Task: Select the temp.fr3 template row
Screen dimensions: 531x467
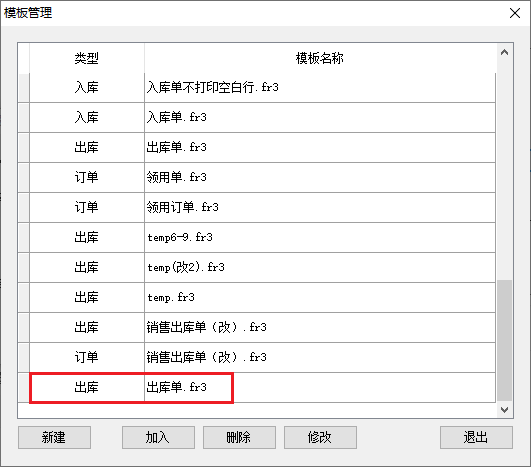Action: pyautogui.click(x=262, y=297)
